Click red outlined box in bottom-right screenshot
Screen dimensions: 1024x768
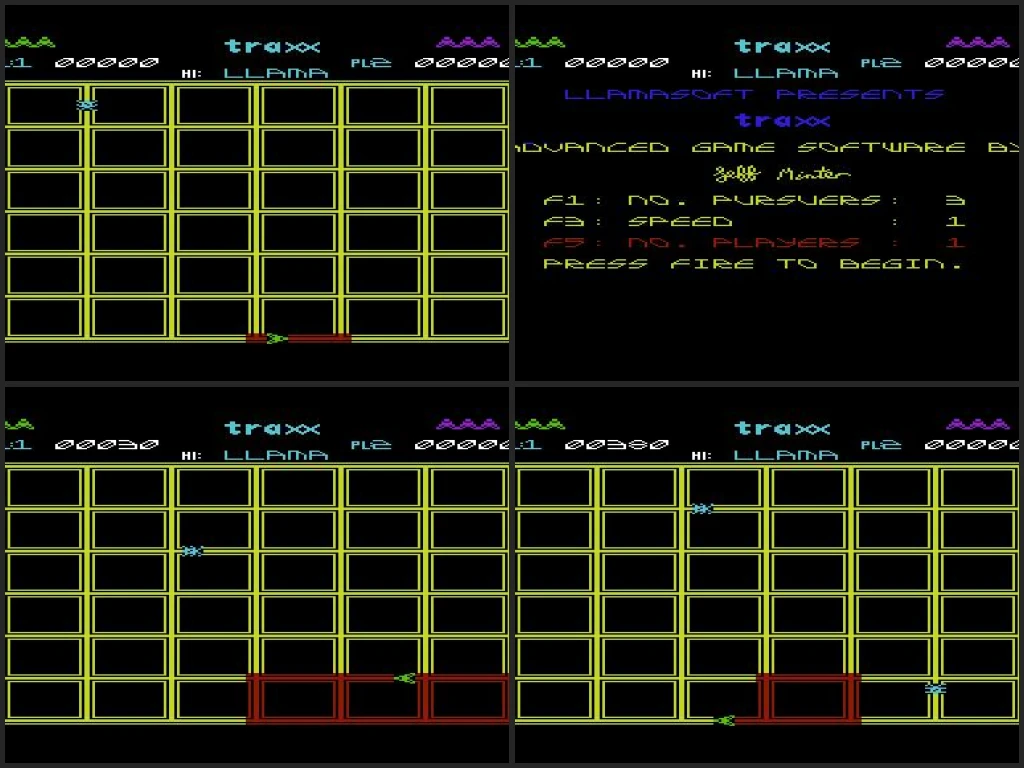pos(809,698)
